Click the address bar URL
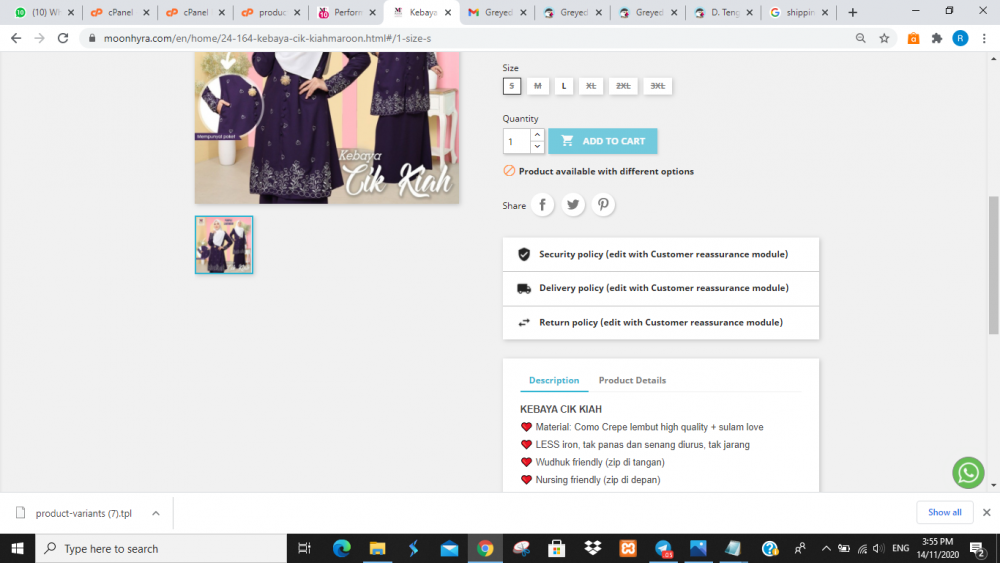This screenshot has width=1000, height=563. point(267,38)
